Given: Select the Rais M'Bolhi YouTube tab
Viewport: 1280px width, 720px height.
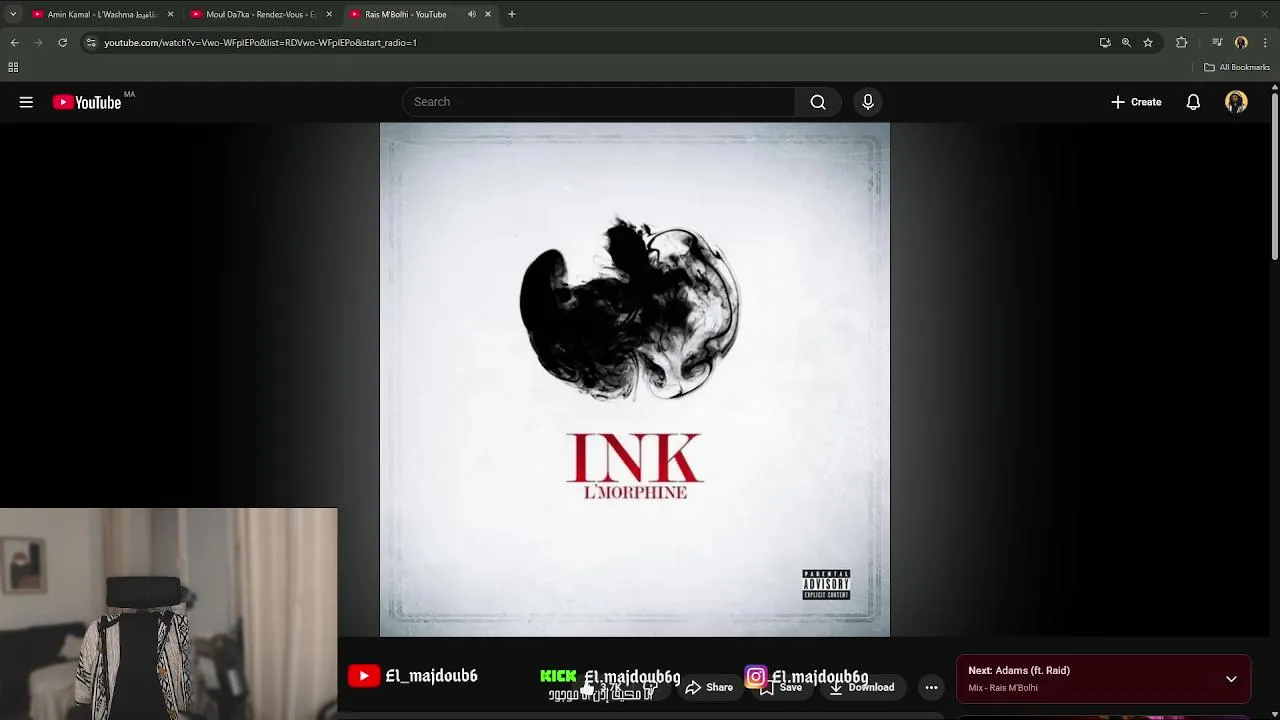Looking at the screenshot, I should tap(404, 14).
